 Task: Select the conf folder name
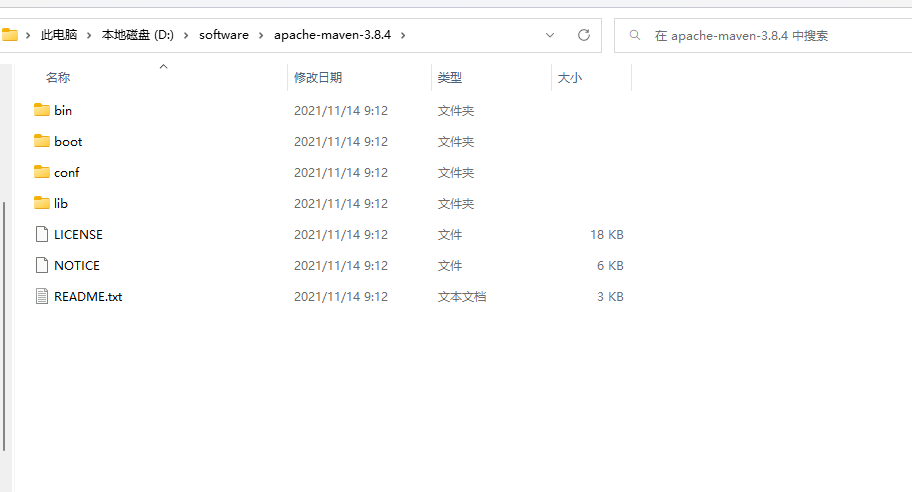click(x=66, y=173)
